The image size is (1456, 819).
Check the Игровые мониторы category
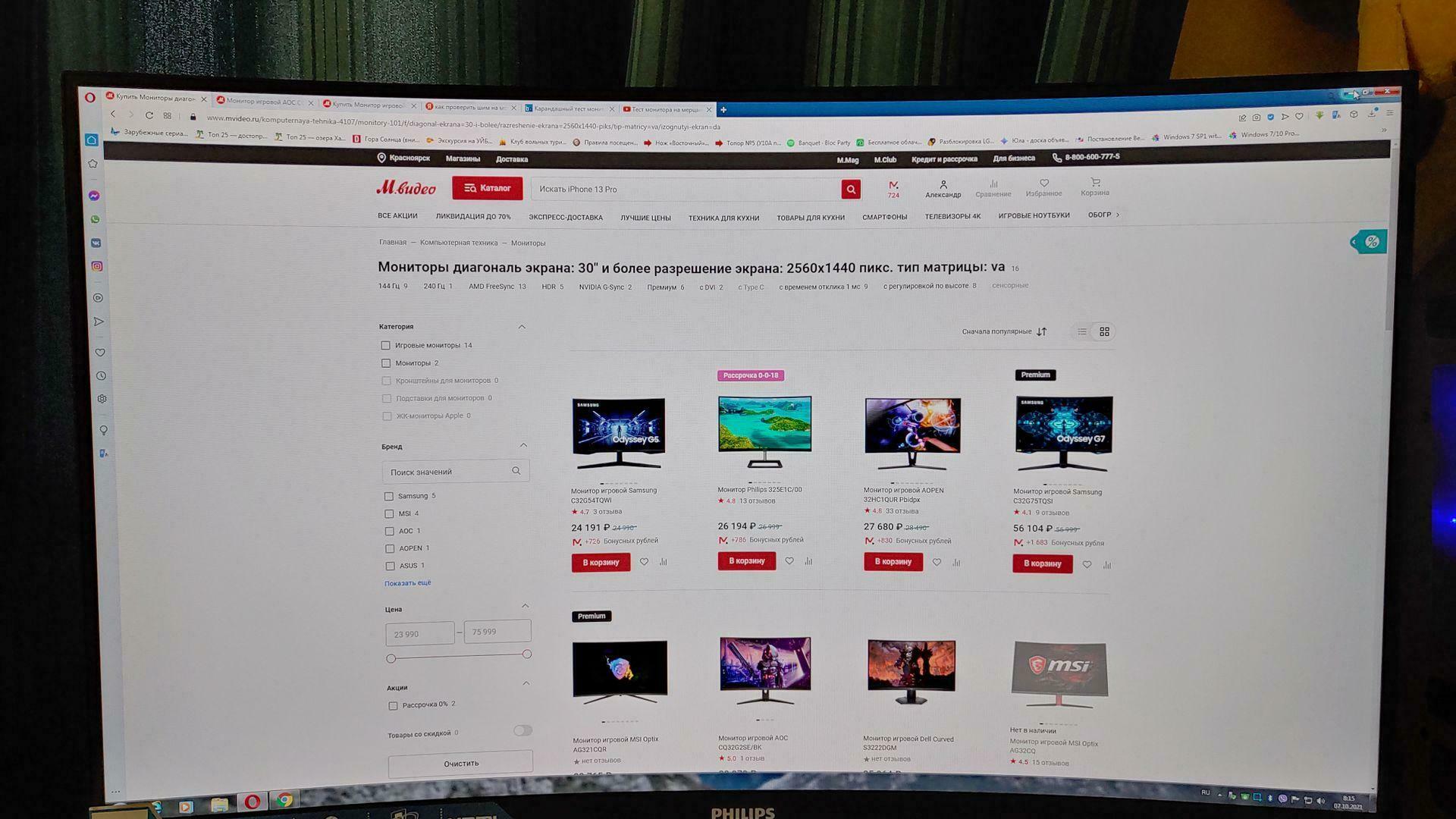pyautogui.click(x=385, y=345)
